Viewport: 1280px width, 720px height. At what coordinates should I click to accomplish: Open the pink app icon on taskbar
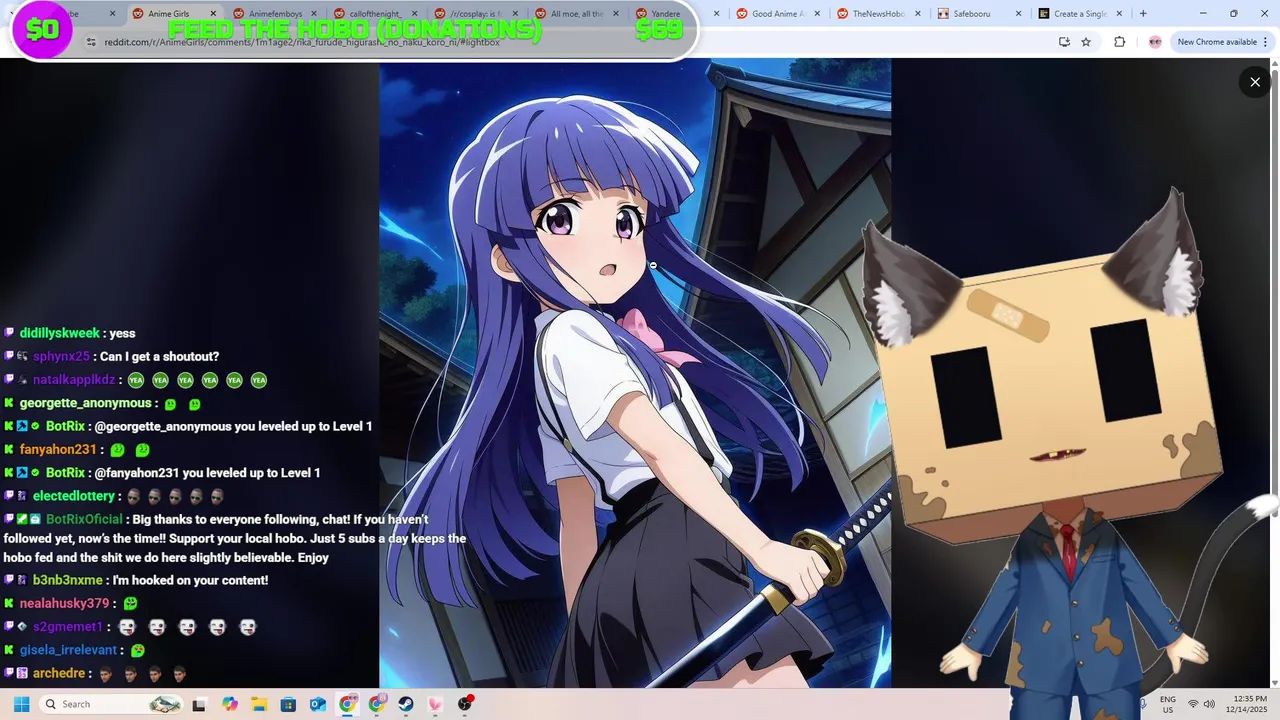(x=435, y=704)
